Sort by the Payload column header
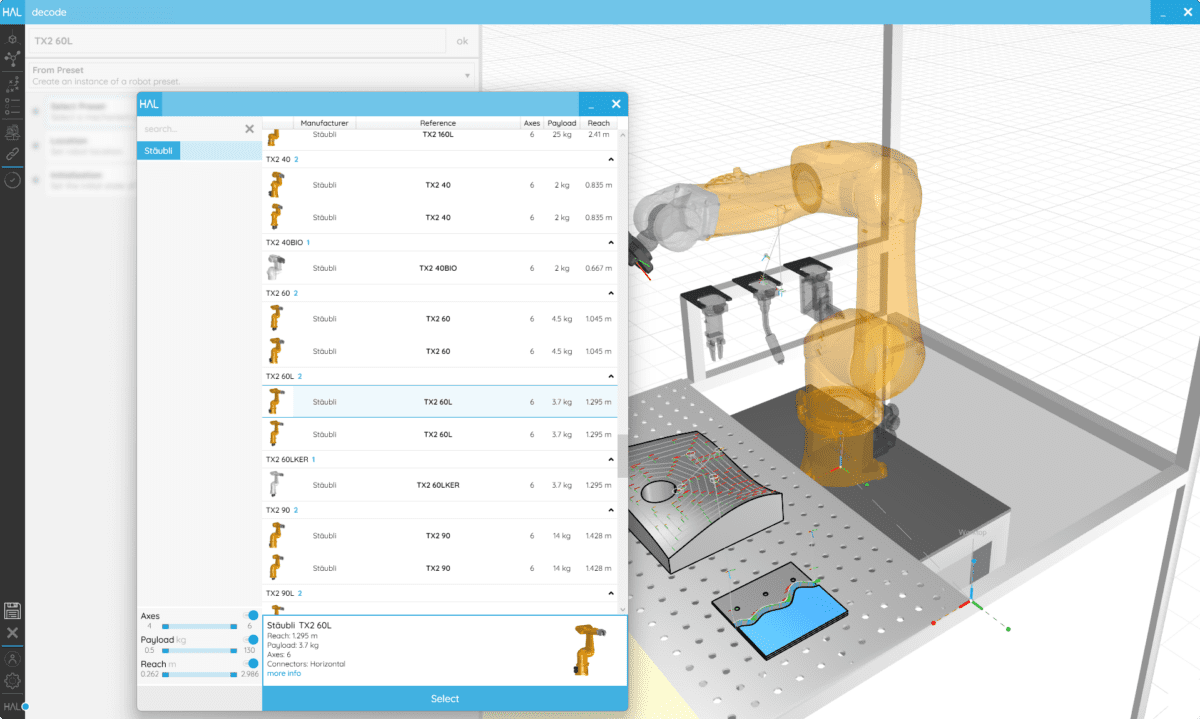 click(562, 123)
